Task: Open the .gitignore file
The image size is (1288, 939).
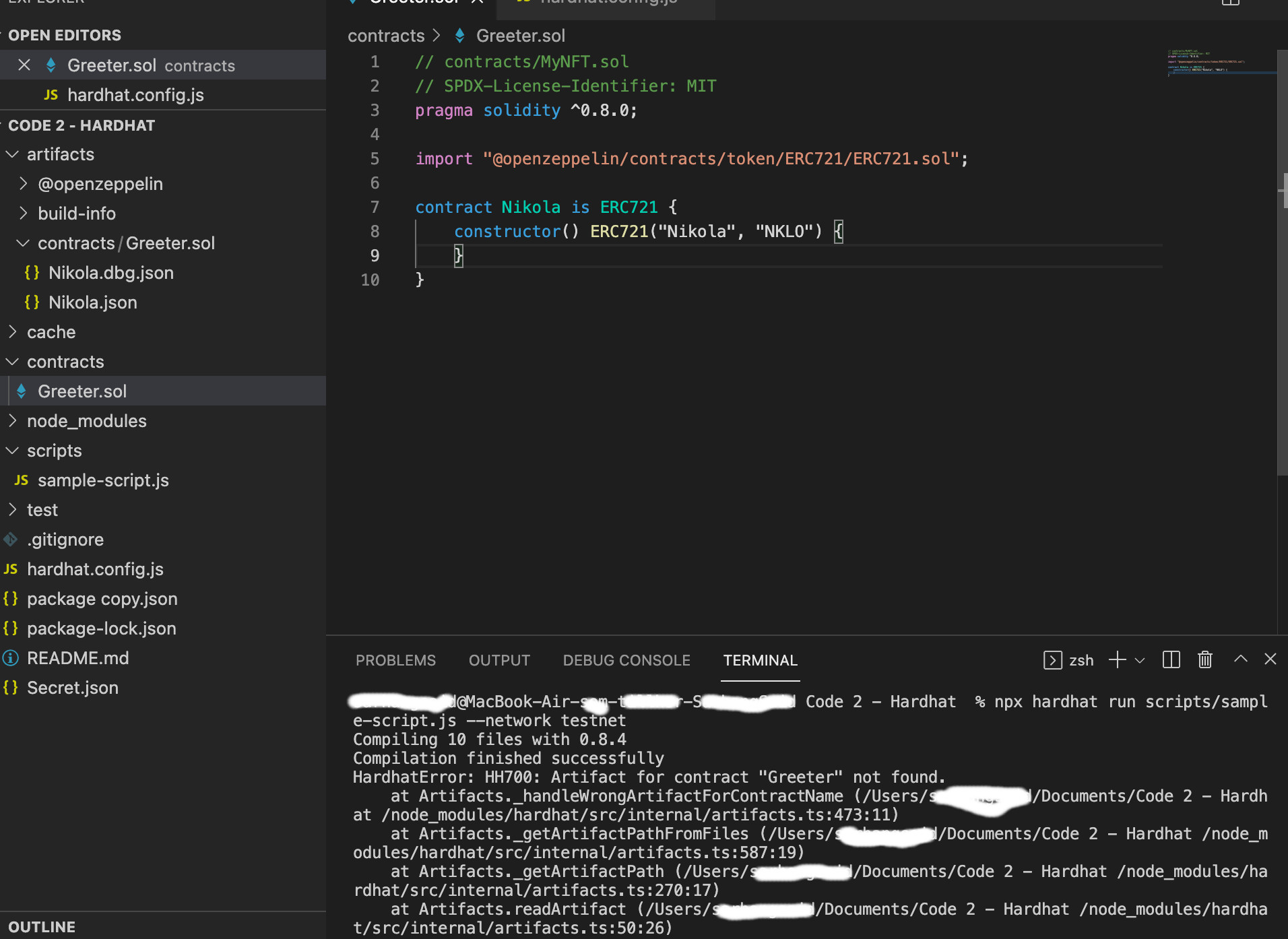Action: (x=163, y=540)
